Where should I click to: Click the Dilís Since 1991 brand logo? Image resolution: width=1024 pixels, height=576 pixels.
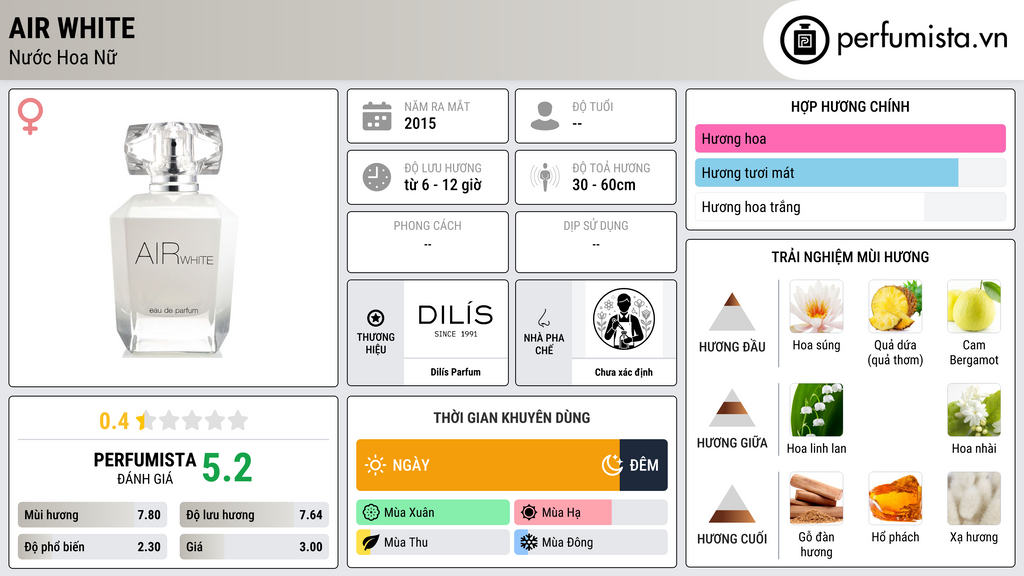click(455, 320)
